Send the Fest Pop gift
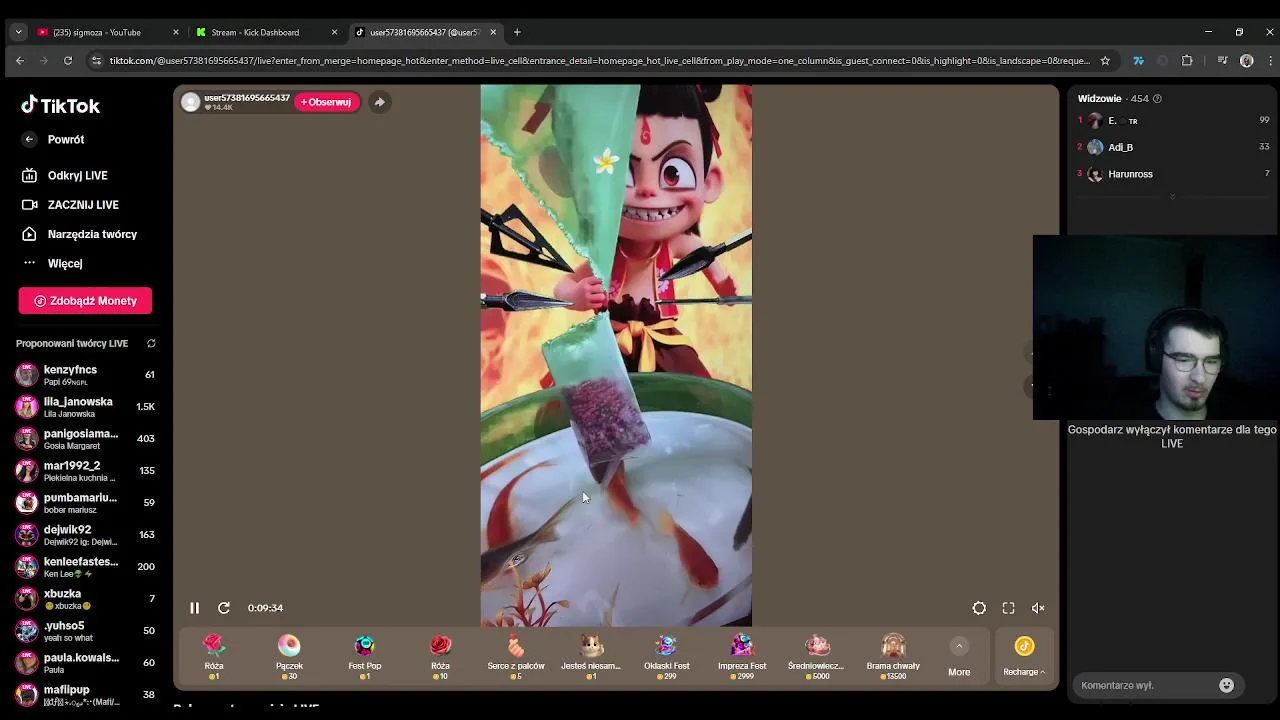Viewport: 1280px width, 720px height. coord(365,657)
